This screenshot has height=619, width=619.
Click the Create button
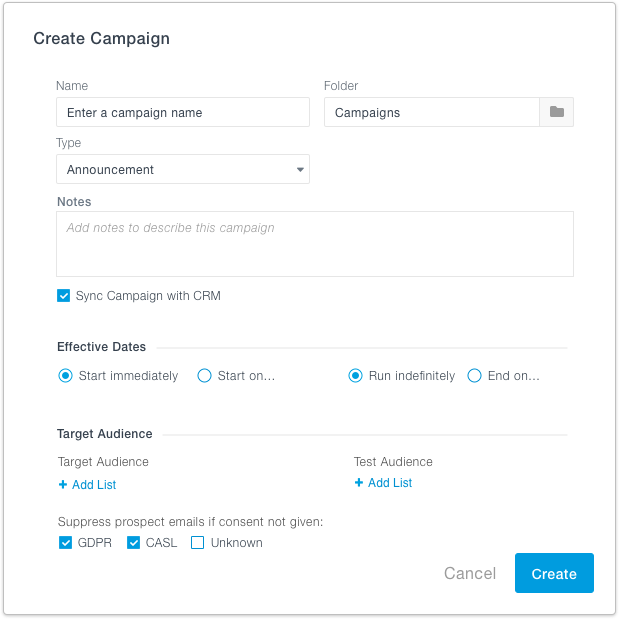click(554, 573)
